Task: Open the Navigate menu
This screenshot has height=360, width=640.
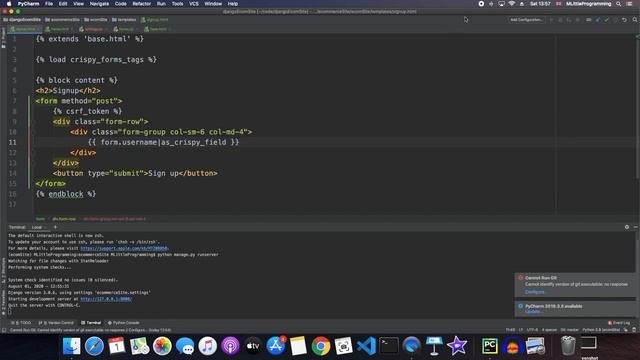Action: 99,4
